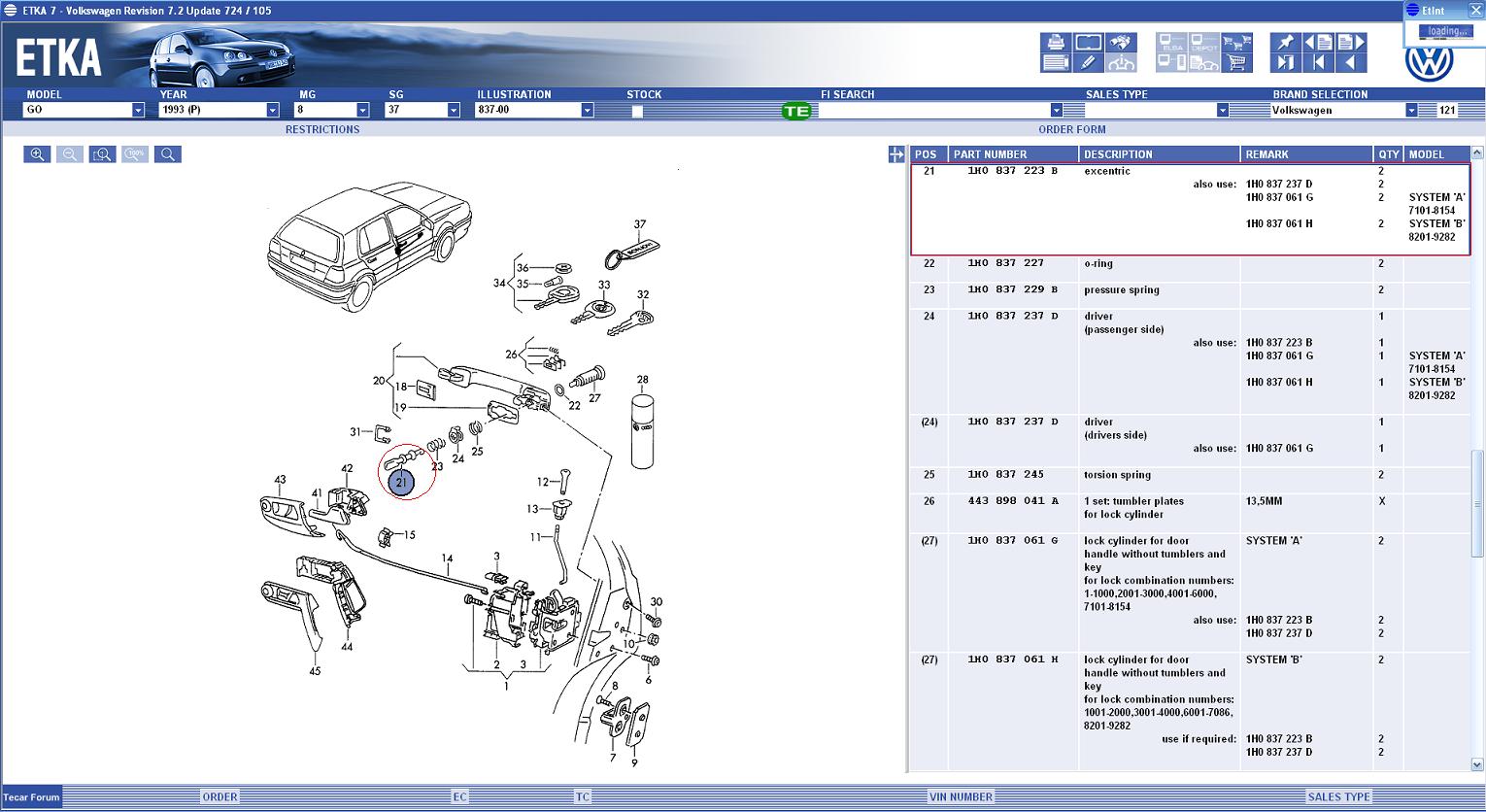Click the single left arrow back icon
Viewport: 1486px width, 812px height.
1352,63
